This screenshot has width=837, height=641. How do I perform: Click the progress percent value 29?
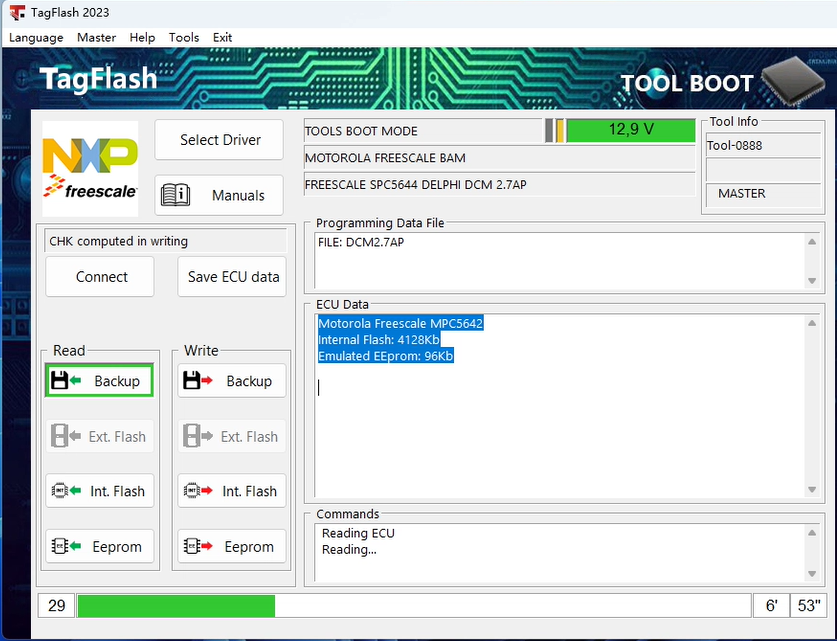coord(56,606)
